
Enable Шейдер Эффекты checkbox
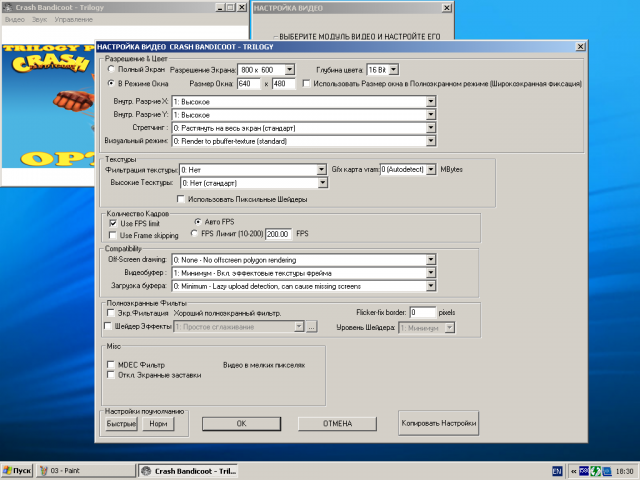(x=108, y=326)
